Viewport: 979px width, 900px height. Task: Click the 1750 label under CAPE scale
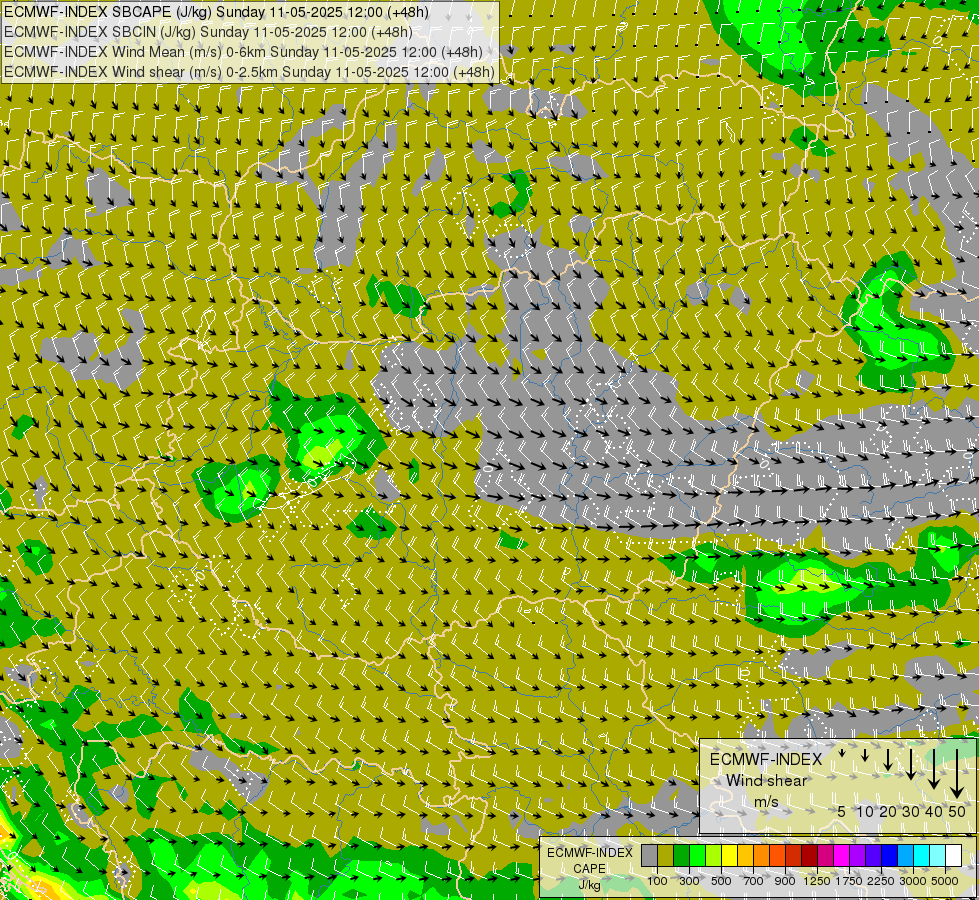pyautogui.click(x=849, y=881)
